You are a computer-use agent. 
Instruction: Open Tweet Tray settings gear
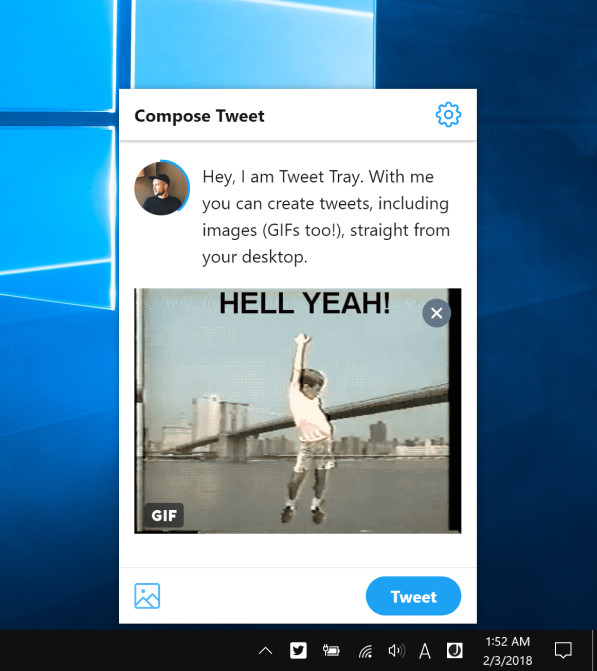coord(448,115)
